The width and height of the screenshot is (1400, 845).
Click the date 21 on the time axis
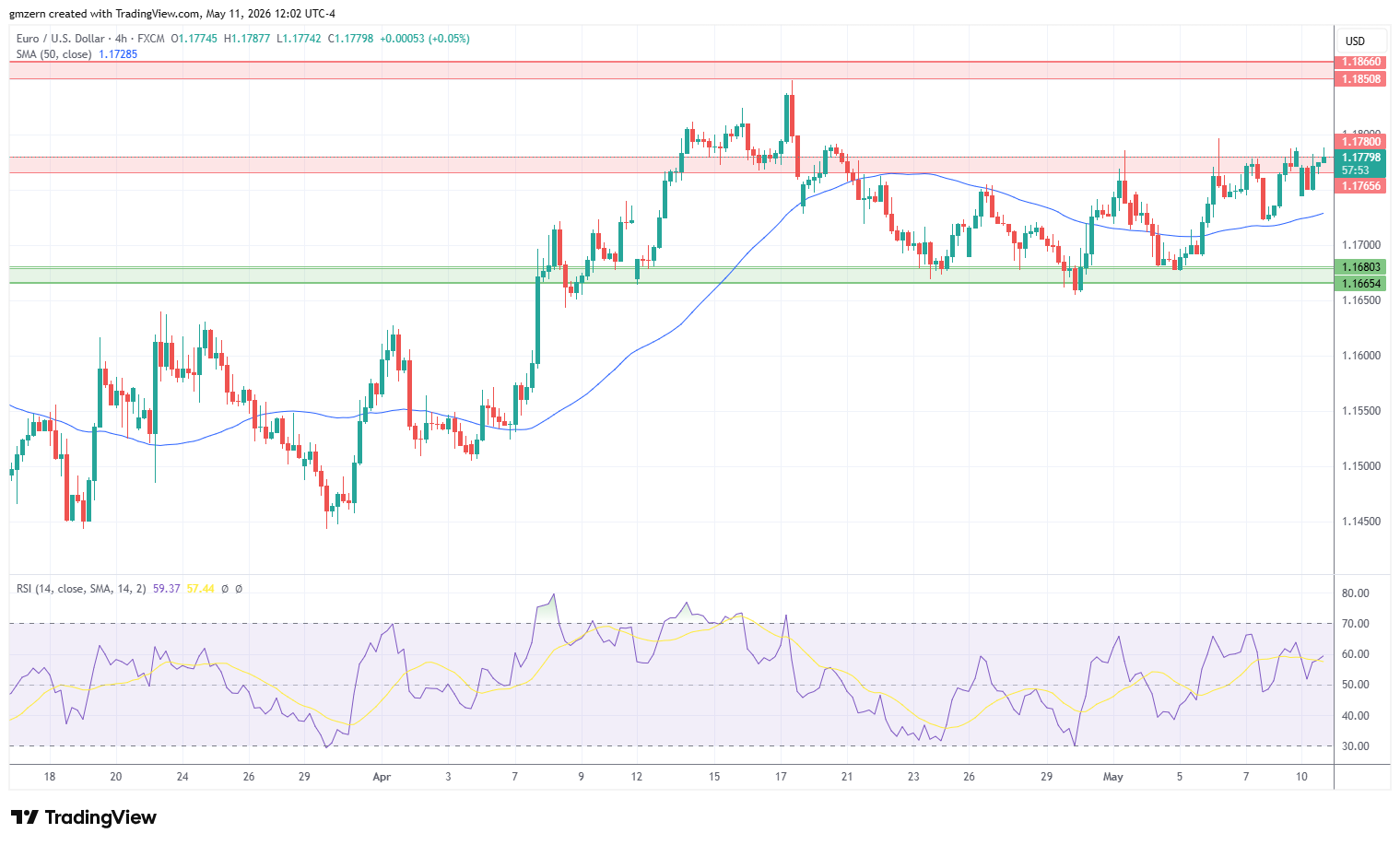coord(847,777)
